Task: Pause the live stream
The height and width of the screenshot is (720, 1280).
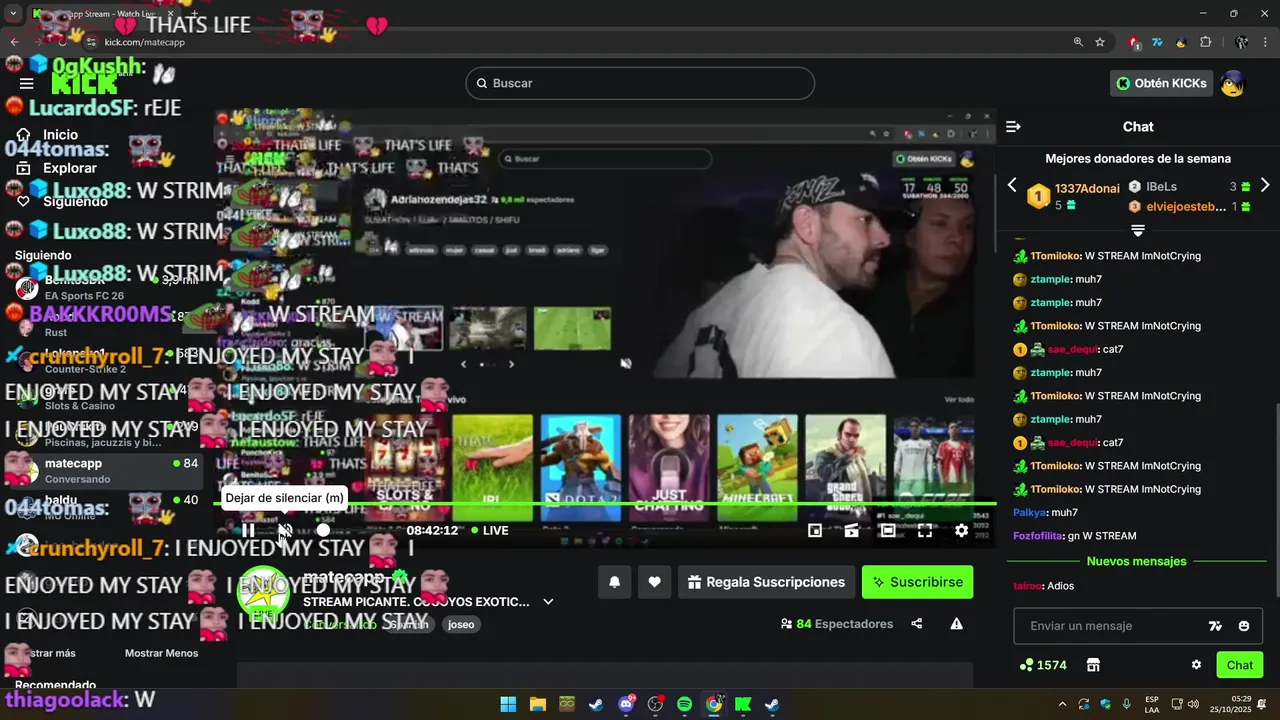Action: pyautogui.click(x=248, y=530)
